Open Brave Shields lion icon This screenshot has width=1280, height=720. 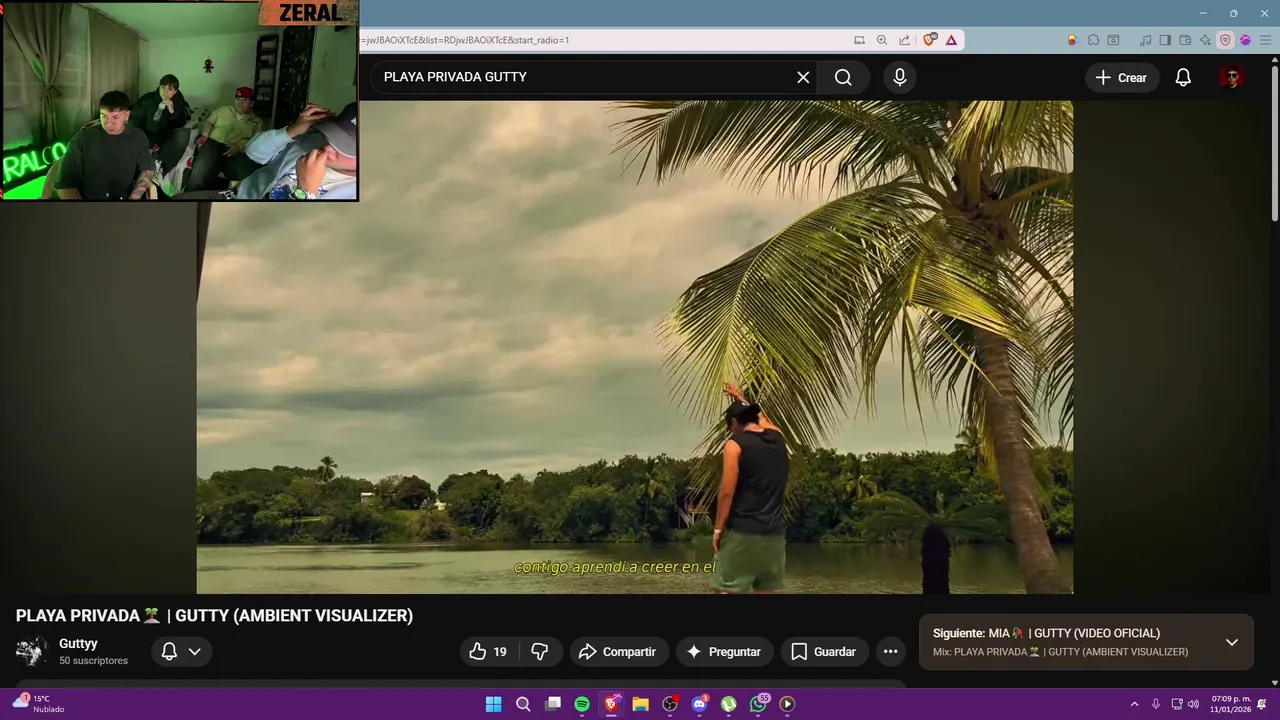coord(930,40)
